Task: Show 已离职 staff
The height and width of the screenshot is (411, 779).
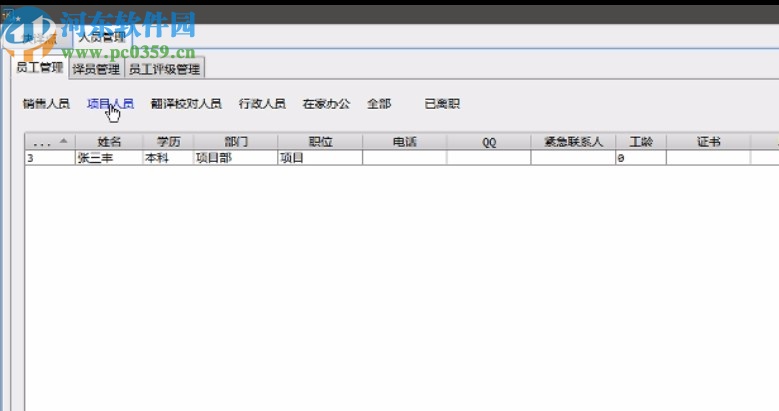Action: coord(442,103)
